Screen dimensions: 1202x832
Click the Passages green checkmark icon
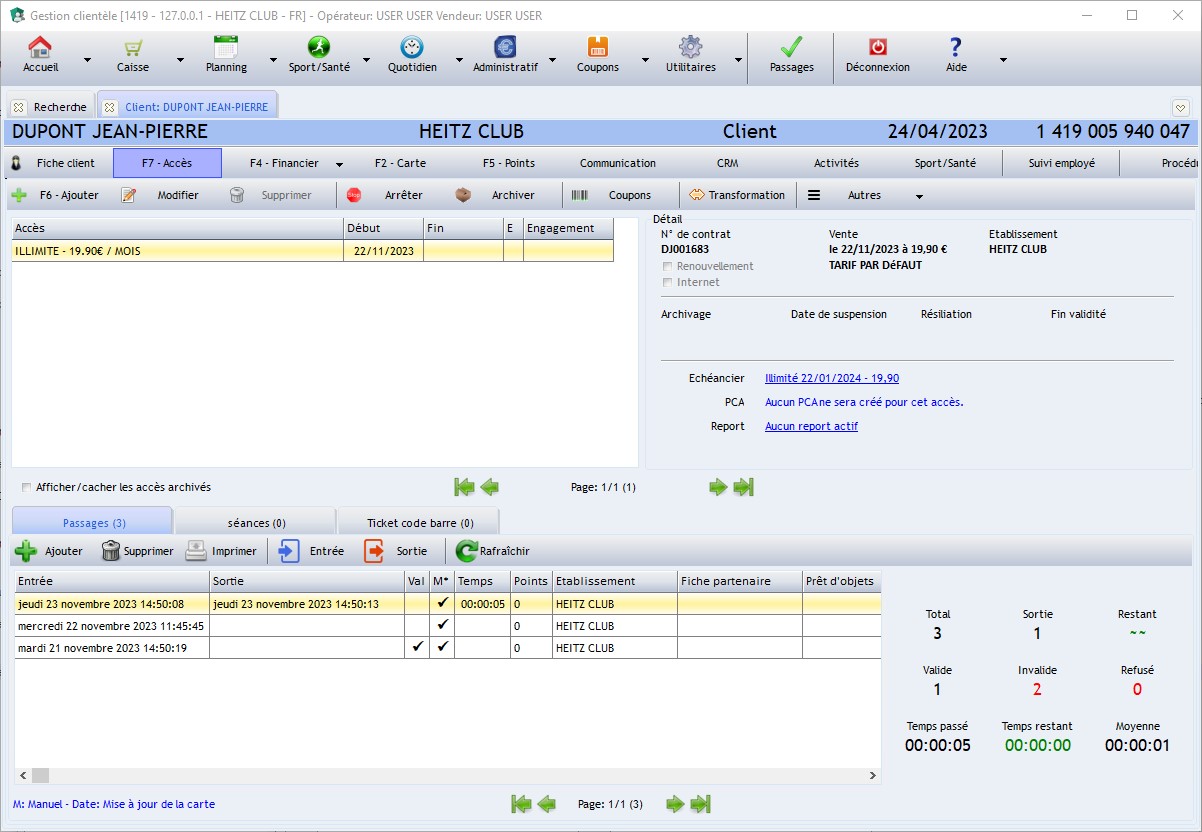(791, 47)
